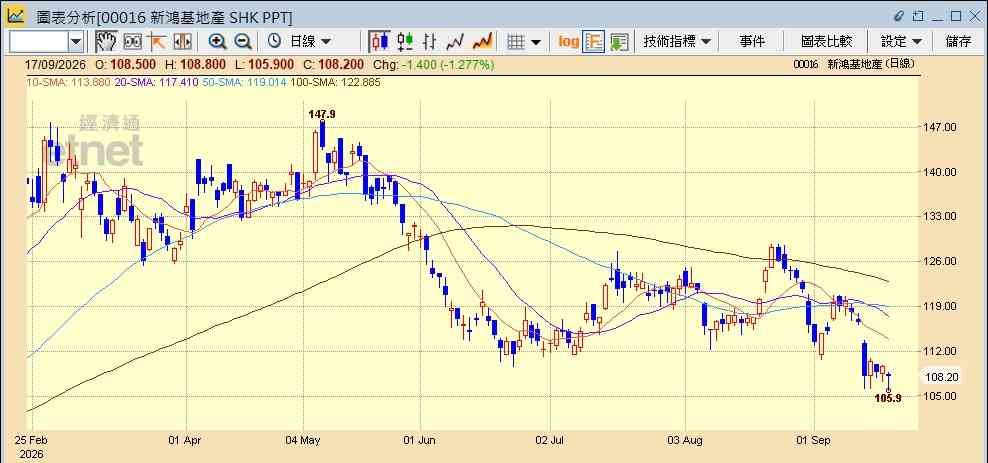Click the 20-SMA legend label
Viewport: 988px width, 463px height.
point(156,82)
